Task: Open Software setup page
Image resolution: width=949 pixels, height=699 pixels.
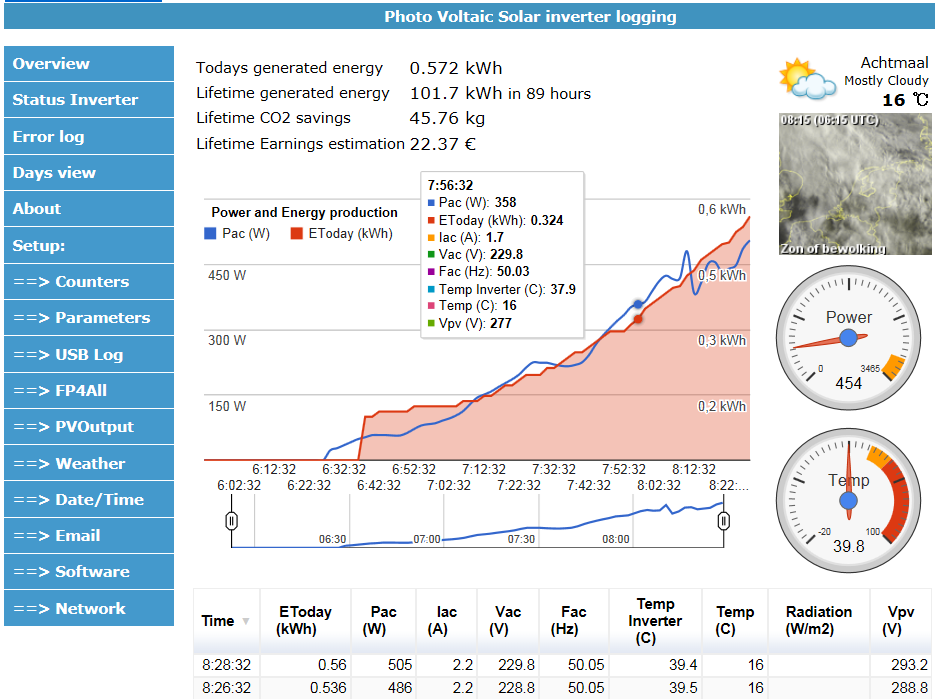Action: click(x=89, y=572)
